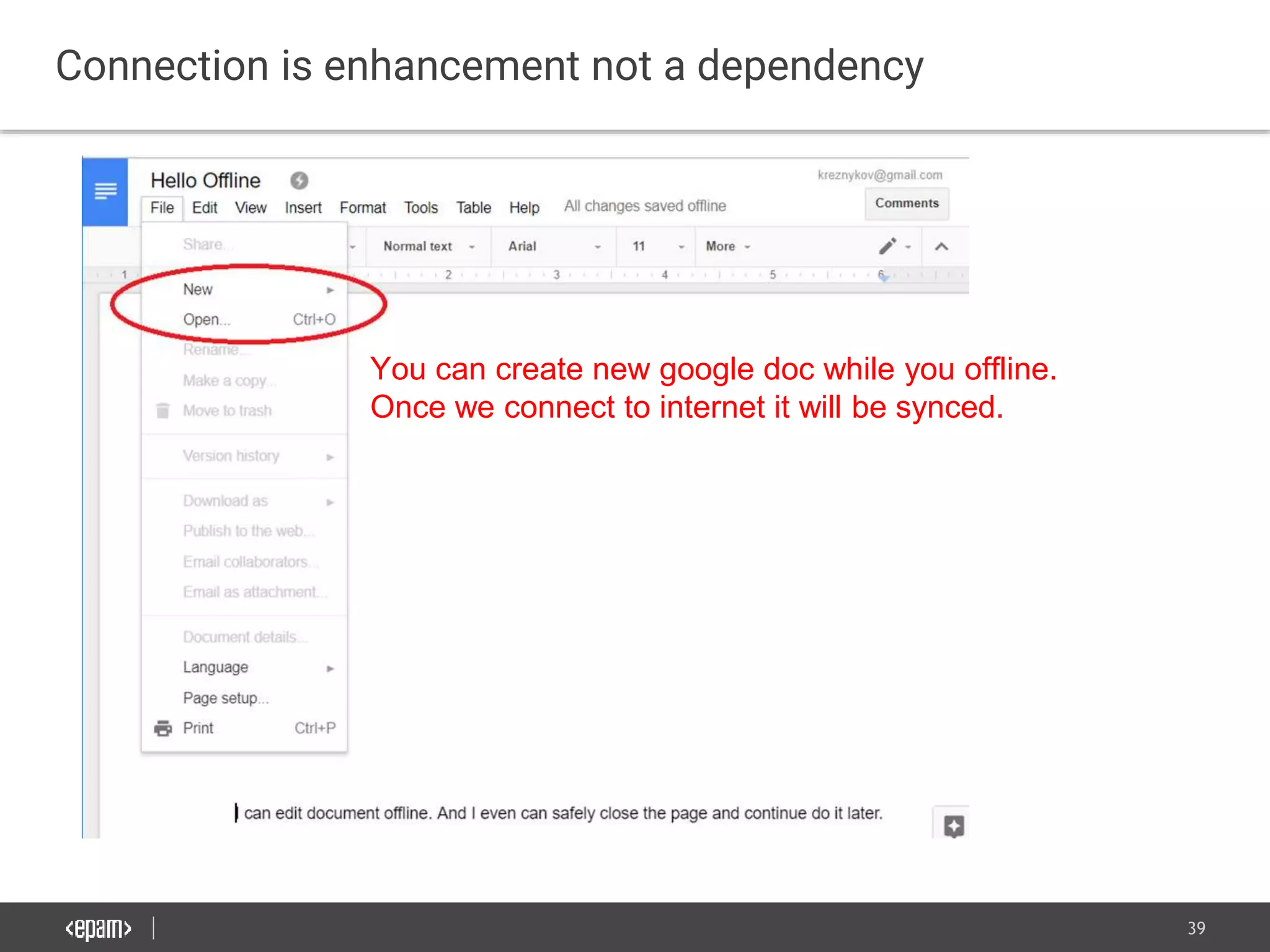The width and height of the screenshot is (1270, 952).
Task: Click the printer icon beside Print
Action: [x=163, y=728]
